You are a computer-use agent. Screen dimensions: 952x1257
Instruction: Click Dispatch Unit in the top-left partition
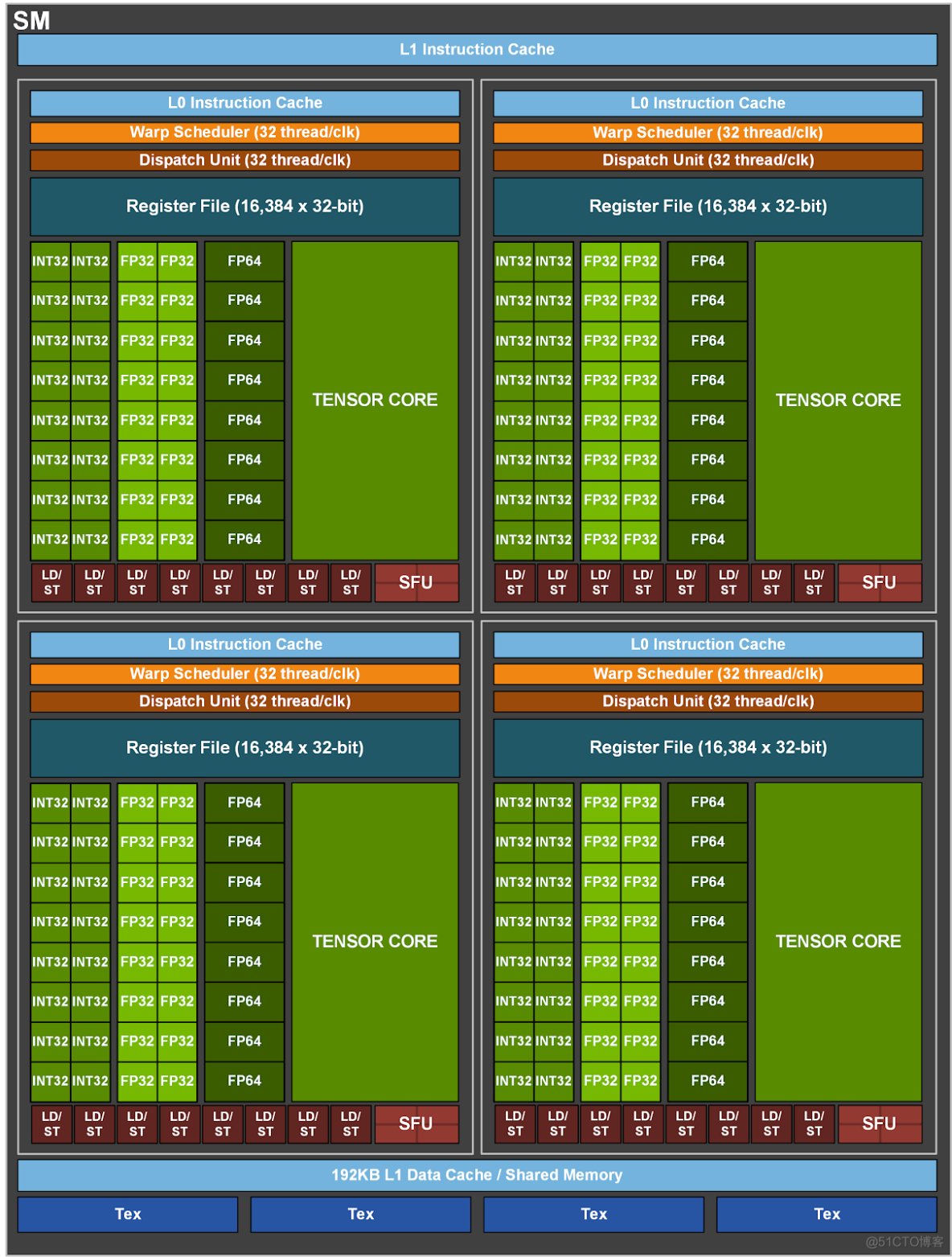[245, 160]
